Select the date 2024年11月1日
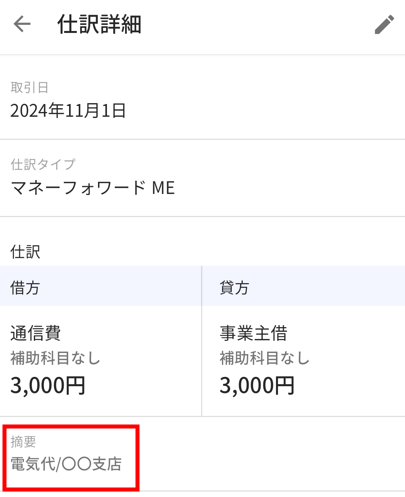Image resolution: width=405 pixels, height=497 pixels. pyautogui.click(x=68, y=111)
